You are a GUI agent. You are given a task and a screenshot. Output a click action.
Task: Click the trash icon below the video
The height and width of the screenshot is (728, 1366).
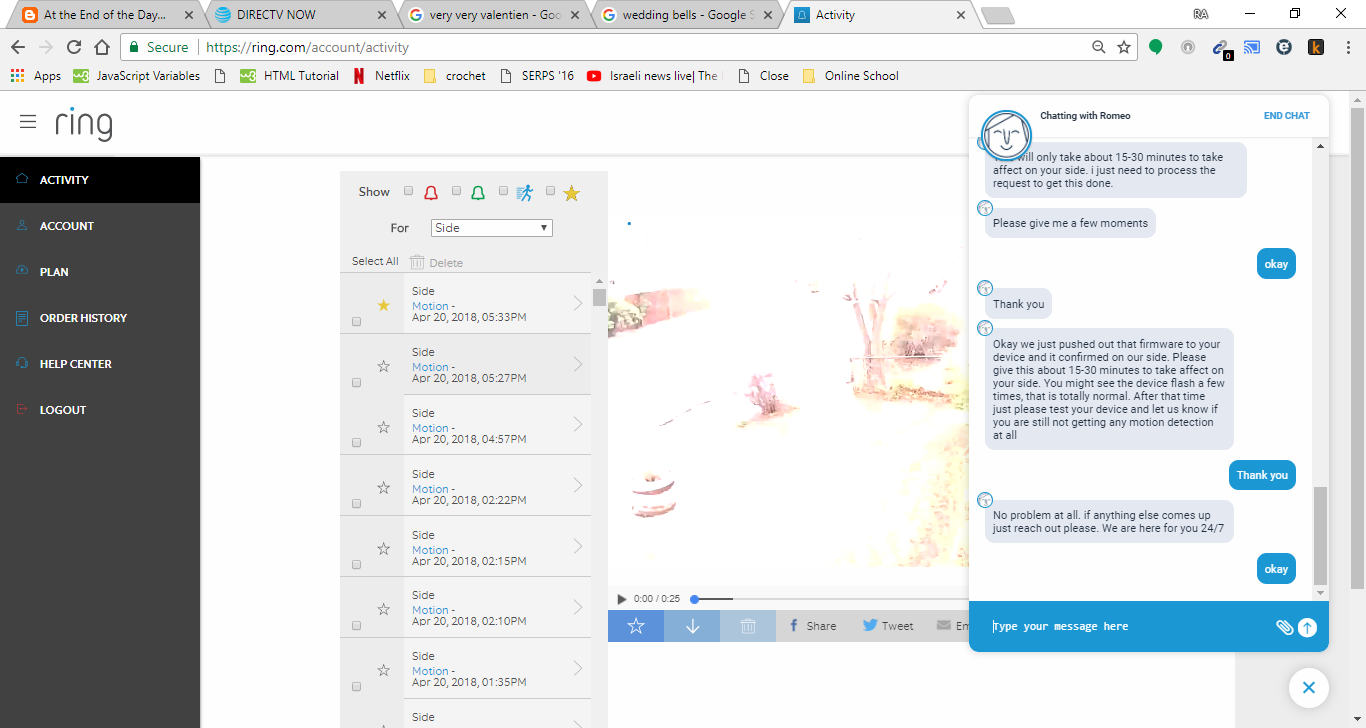747,625
